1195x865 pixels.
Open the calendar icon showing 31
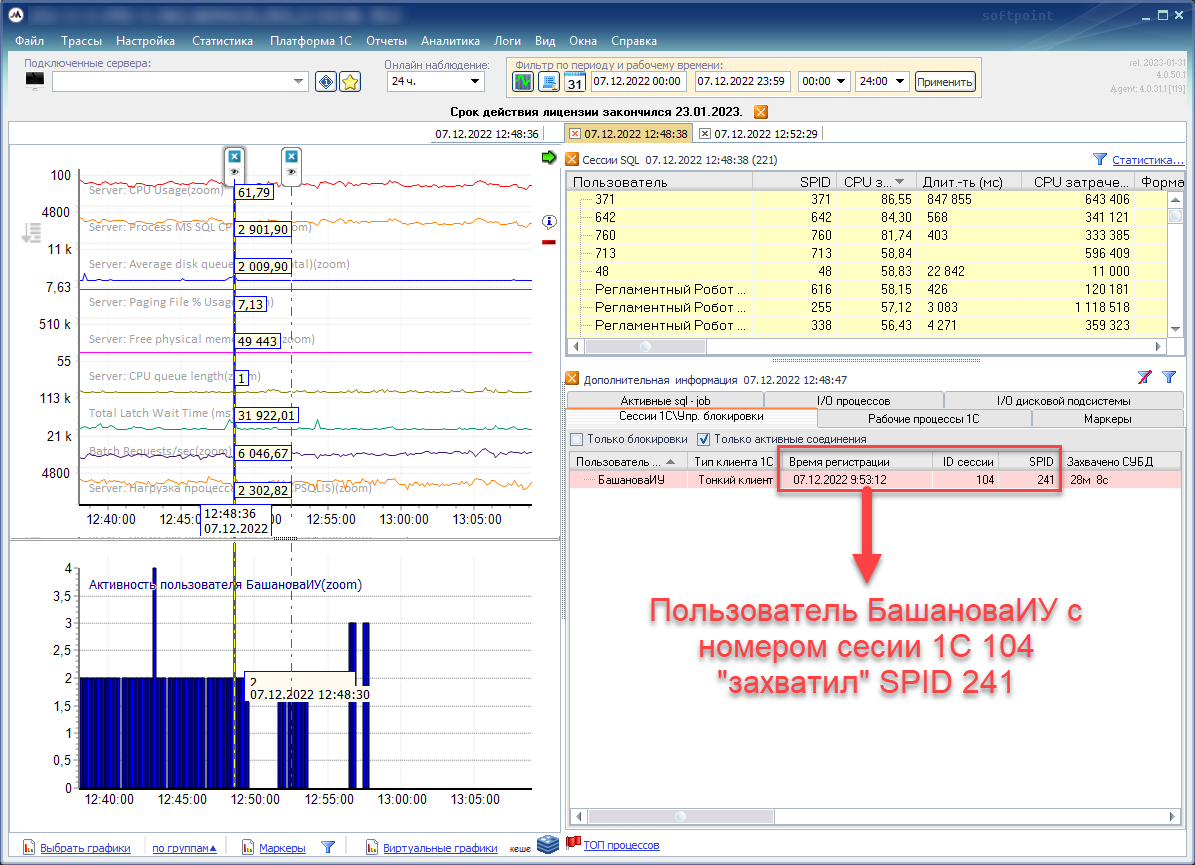pyautogui.click(x=575, y=82)
